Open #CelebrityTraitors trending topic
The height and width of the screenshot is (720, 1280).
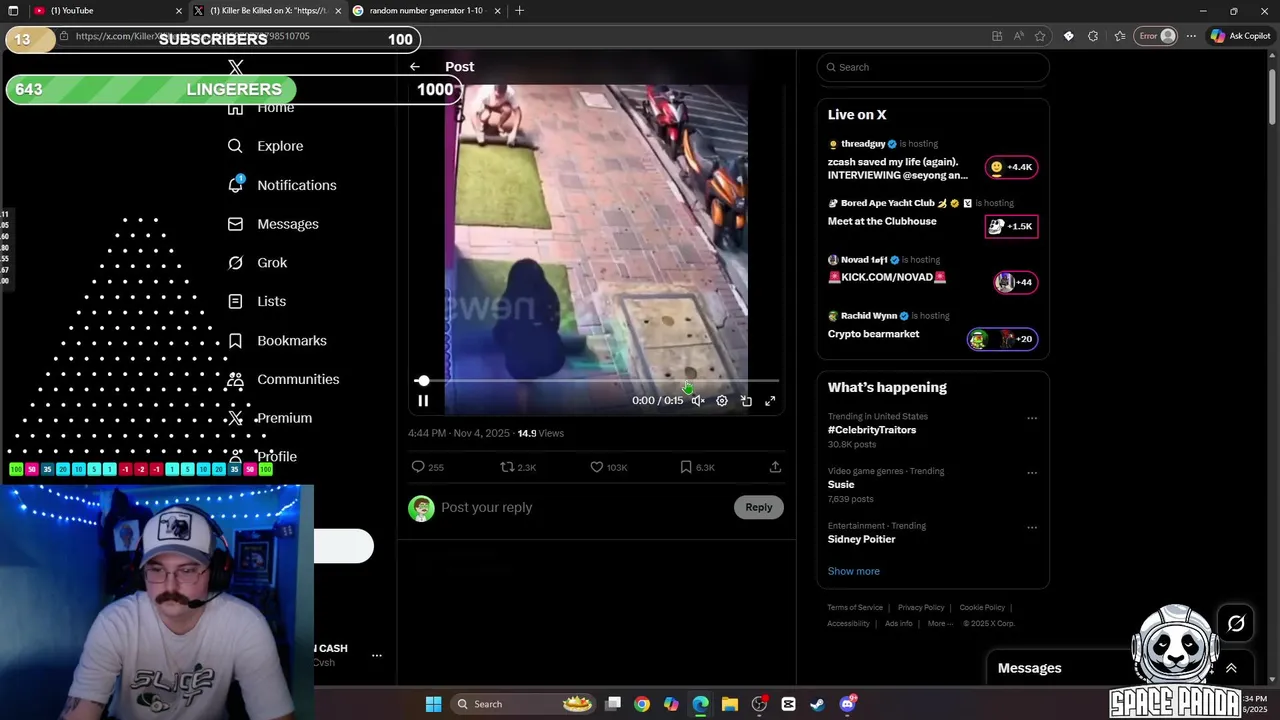[x=872, y=430]
